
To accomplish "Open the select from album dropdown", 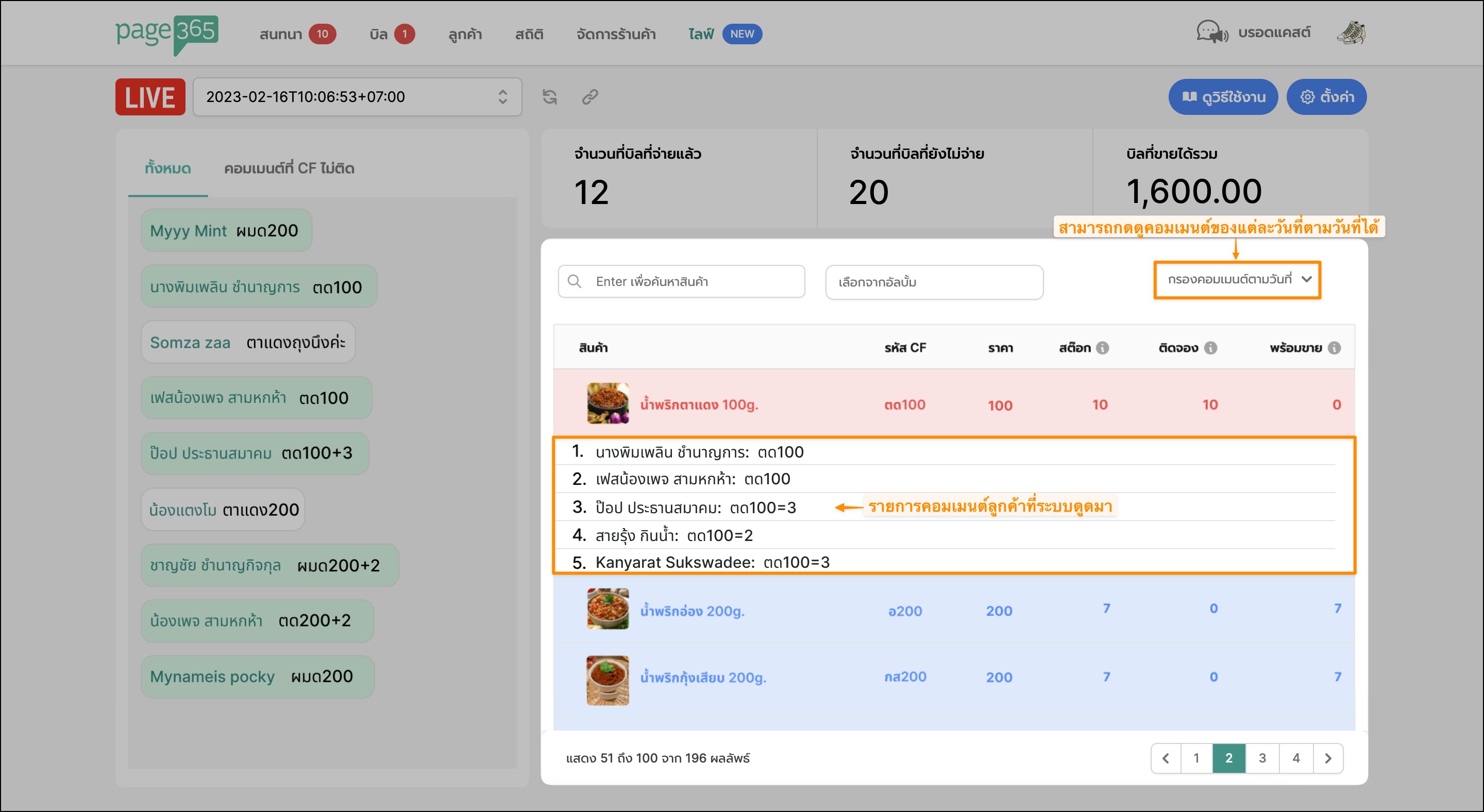I will click(x=933, y=282).
